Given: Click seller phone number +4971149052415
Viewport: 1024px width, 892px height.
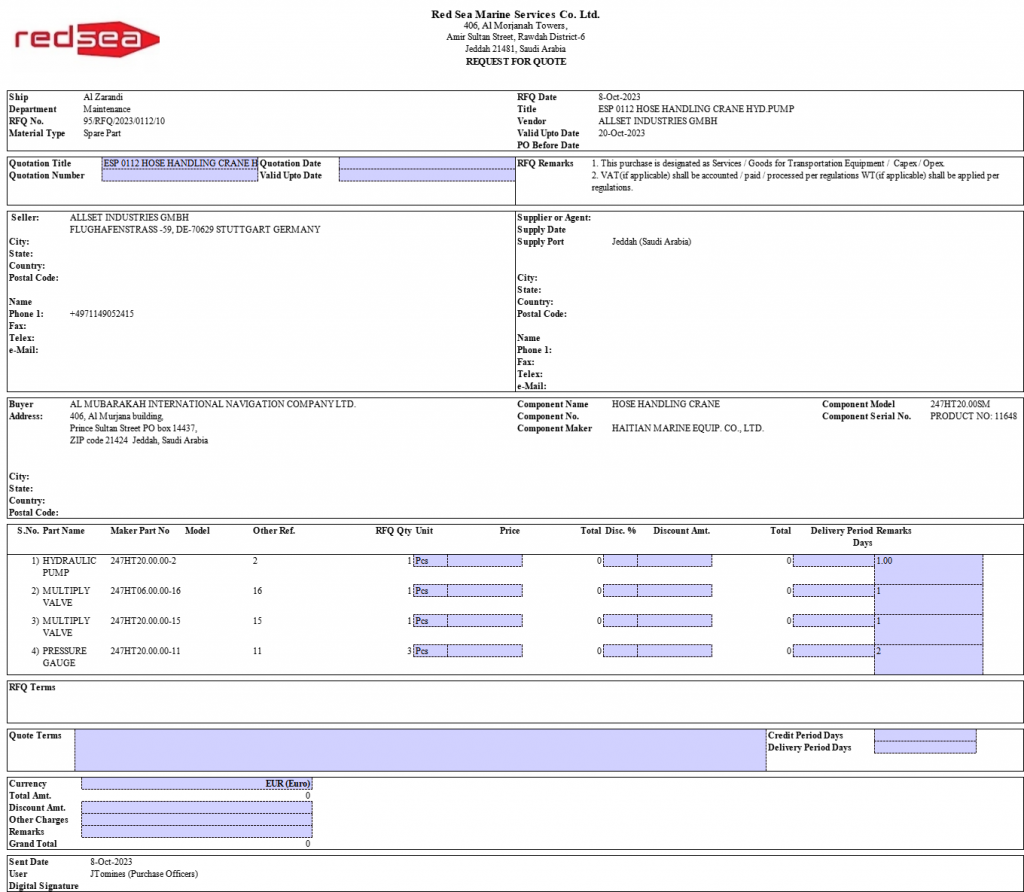Looking at the screenshot, I should [102, 314].
